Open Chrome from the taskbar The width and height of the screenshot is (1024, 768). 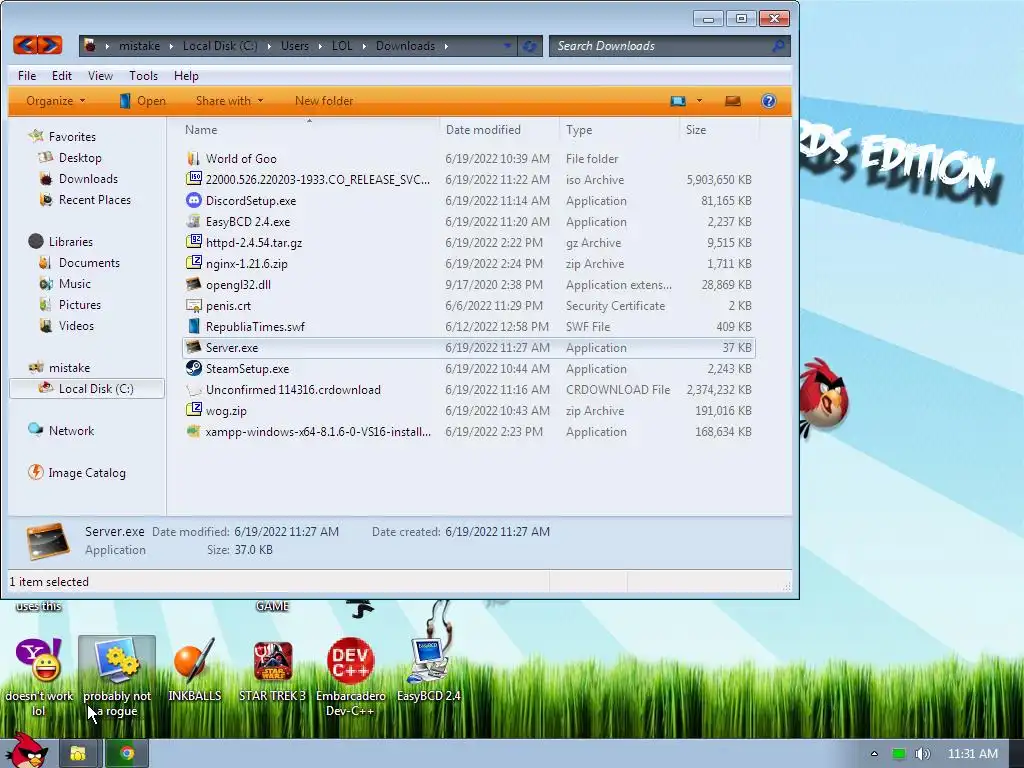click(127, 754)
